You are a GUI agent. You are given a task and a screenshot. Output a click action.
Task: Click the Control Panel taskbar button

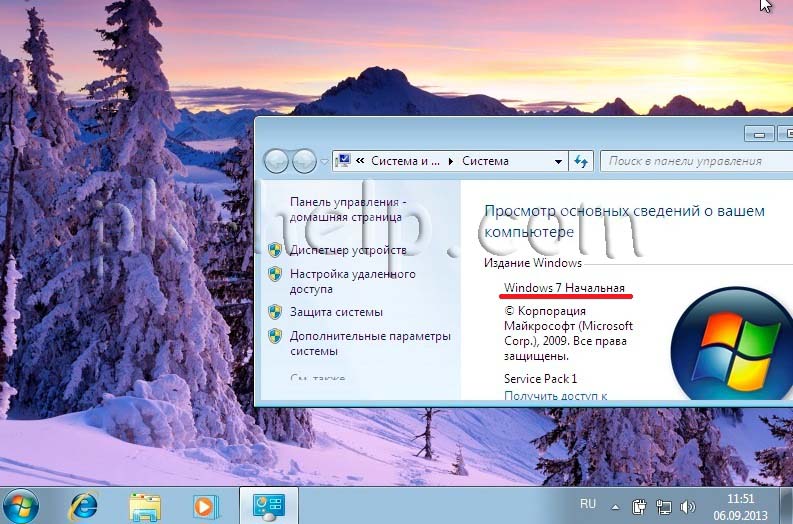click(268, 505)
